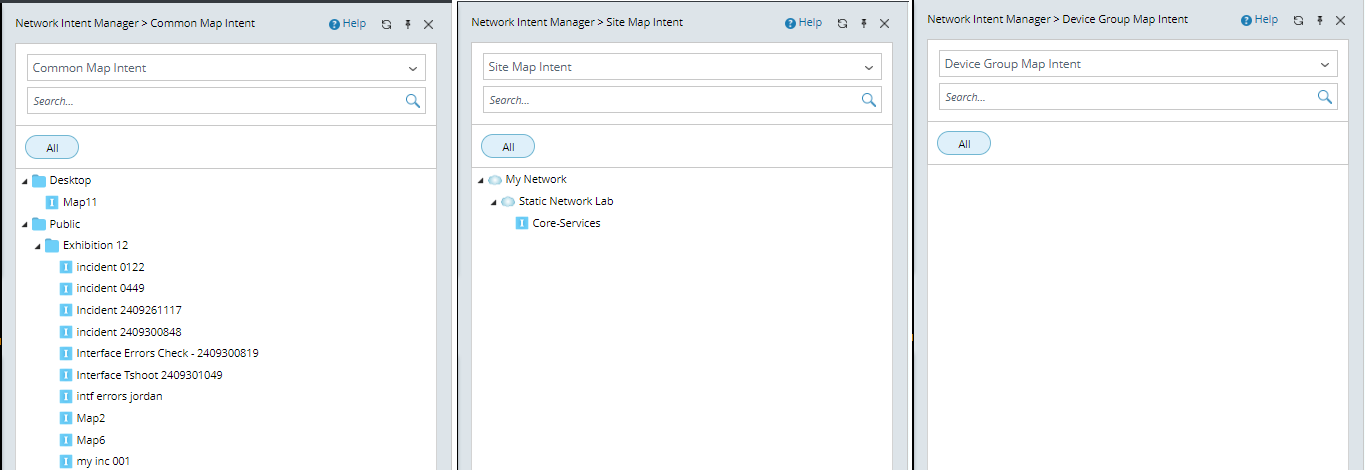Refresh the Common Map Intent panel
The image size is (1366, 470).
(x=387, y=24)
